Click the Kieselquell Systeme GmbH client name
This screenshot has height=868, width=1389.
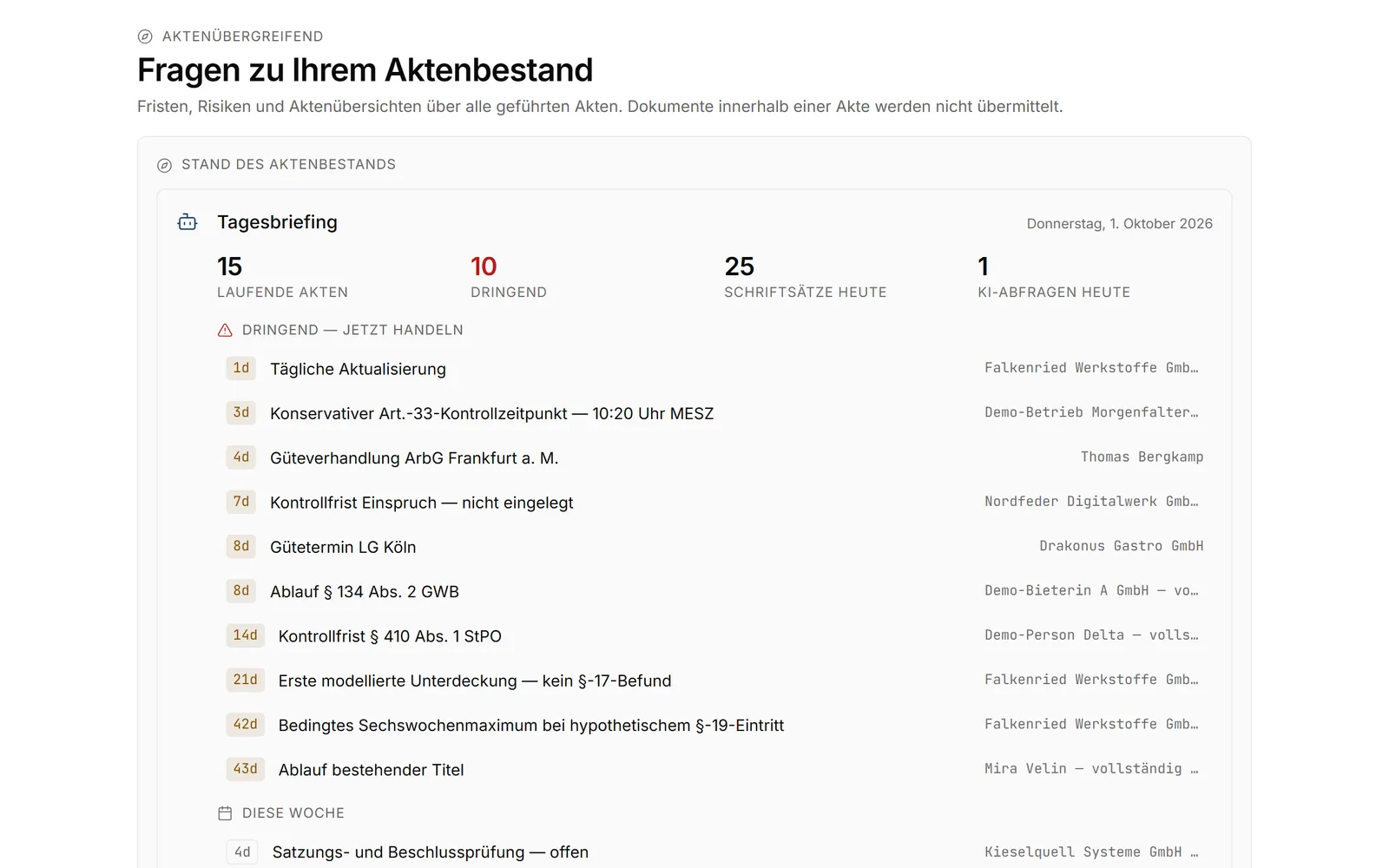tap(1091, 852)
